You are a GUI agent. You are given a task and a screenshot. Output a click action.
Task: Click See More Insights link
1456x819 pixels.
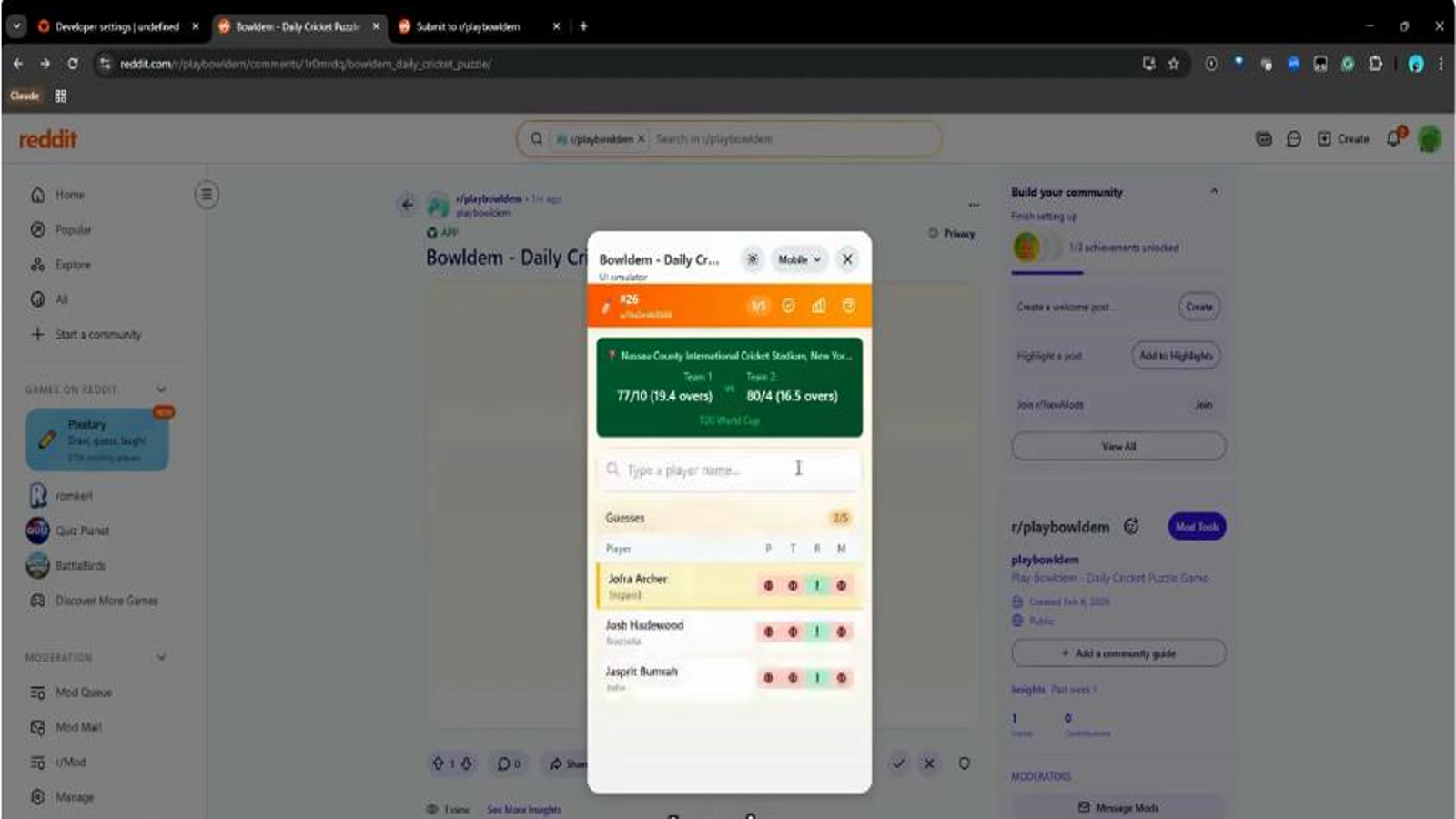[x=524, y=809]
